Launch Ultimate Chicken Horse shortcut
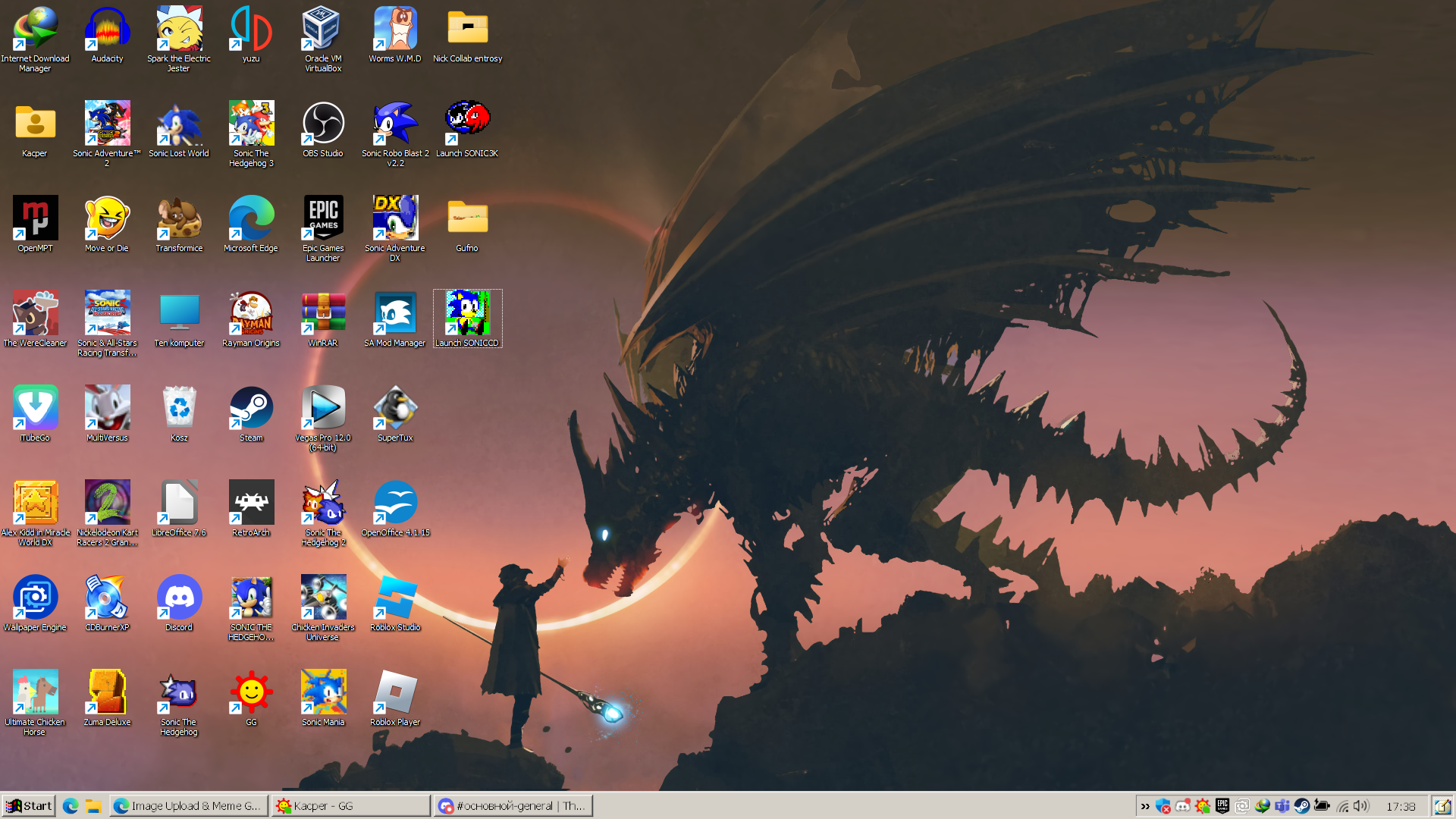 tap(35, 703)
